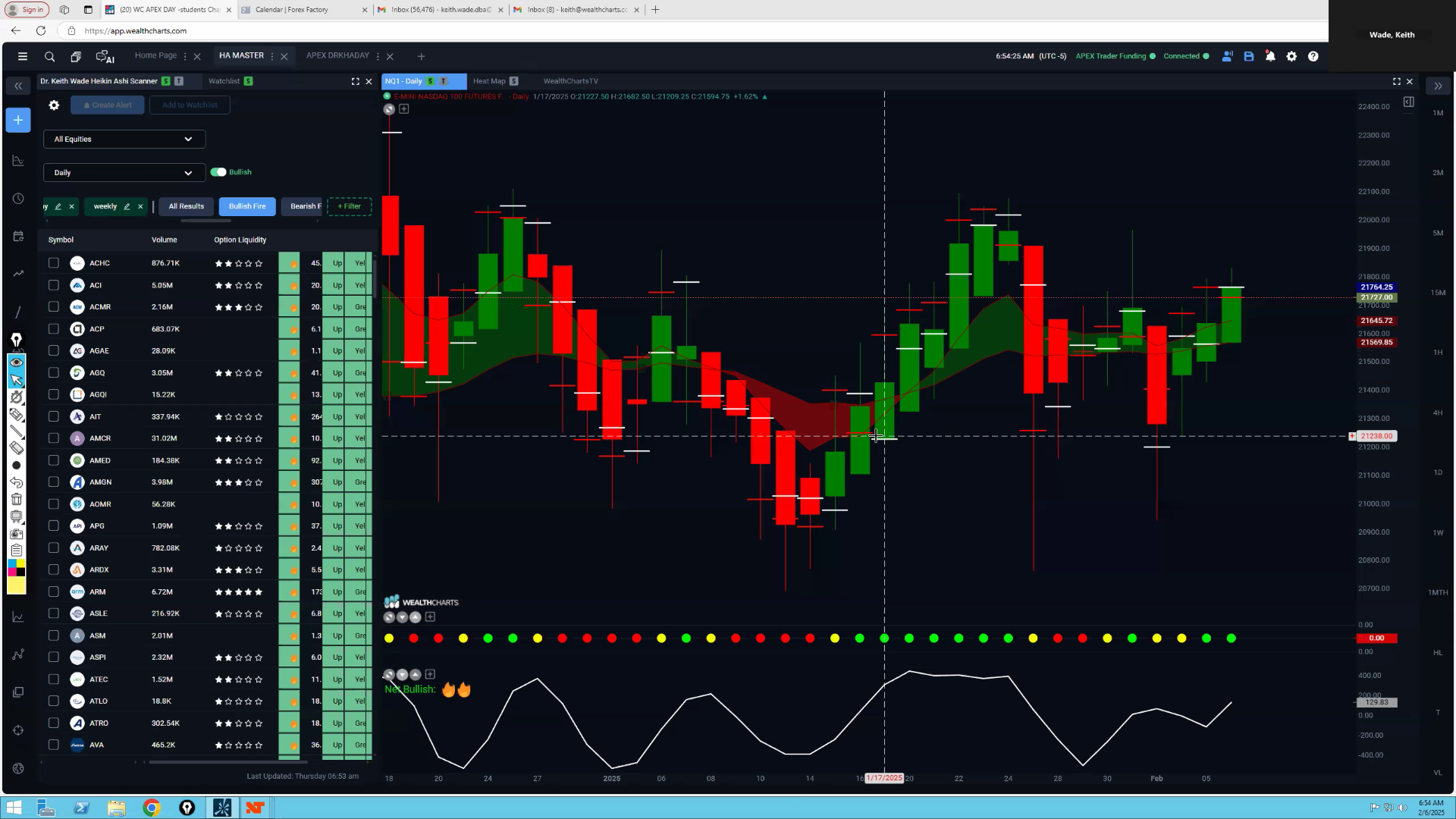Click the camera snapshot tool icon
The width and height of the screenshot is (1456, 819).
pos(17,533)
